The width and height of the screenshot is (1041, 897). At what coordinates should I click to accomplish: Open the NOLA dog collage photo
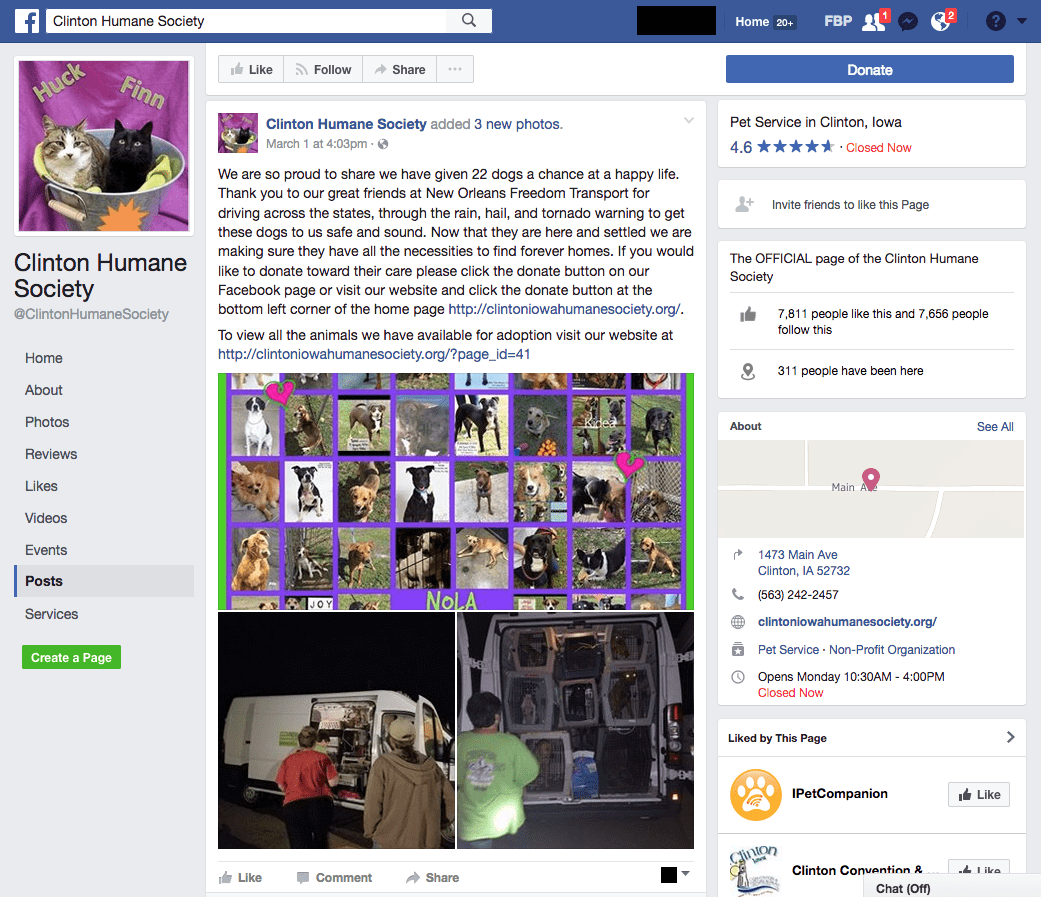pyautogui.click(x=455, y=491)
